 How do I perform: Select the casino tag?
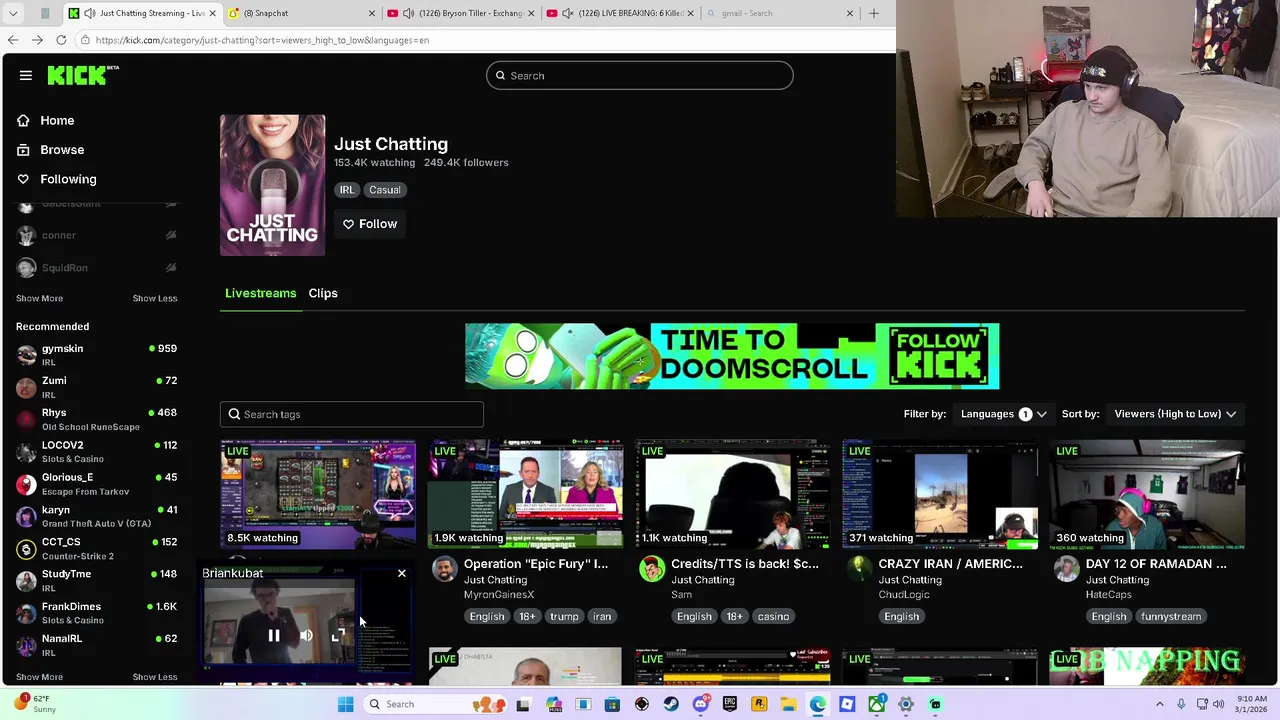tap(773, 616)
